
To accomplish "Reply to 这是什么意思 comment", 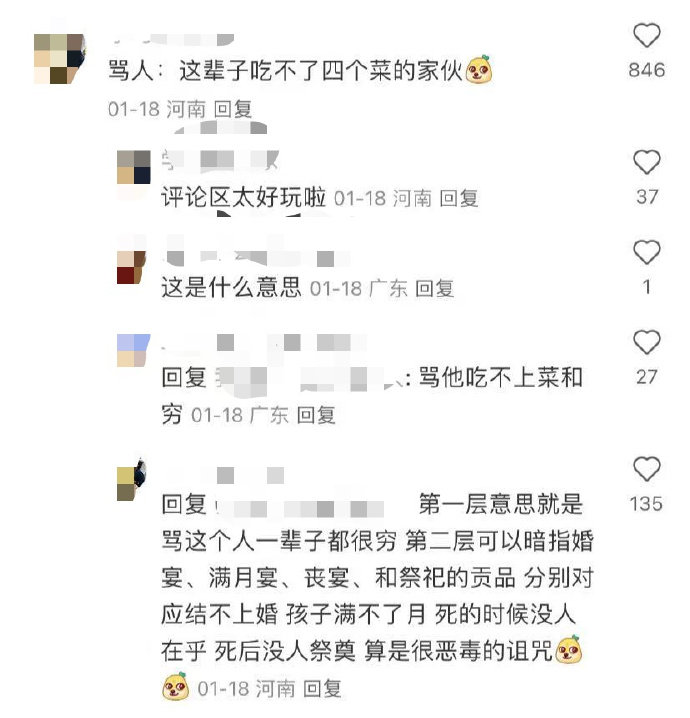I will pos(435,288).
